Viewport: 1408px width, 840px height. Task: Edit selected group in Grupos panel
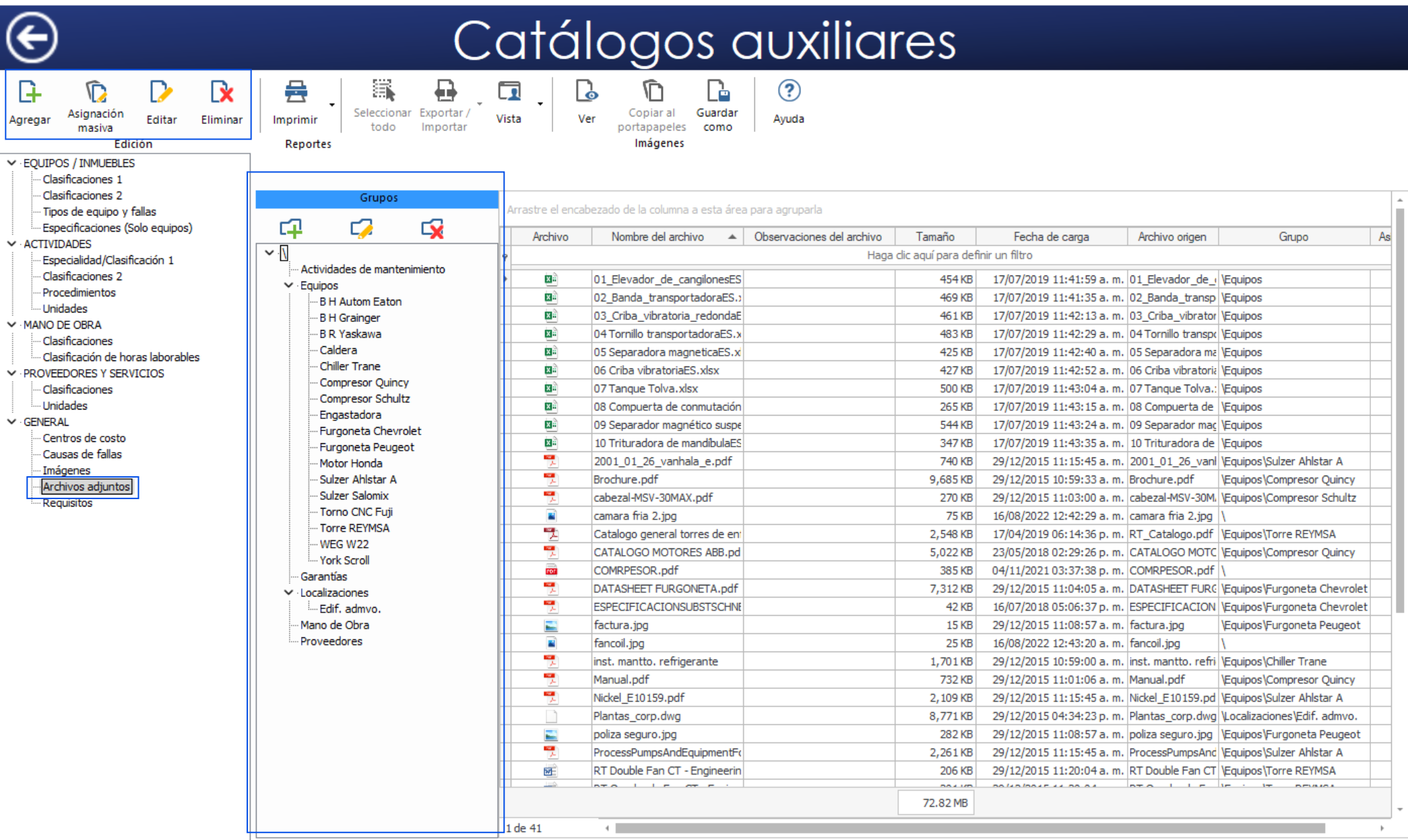362,229
